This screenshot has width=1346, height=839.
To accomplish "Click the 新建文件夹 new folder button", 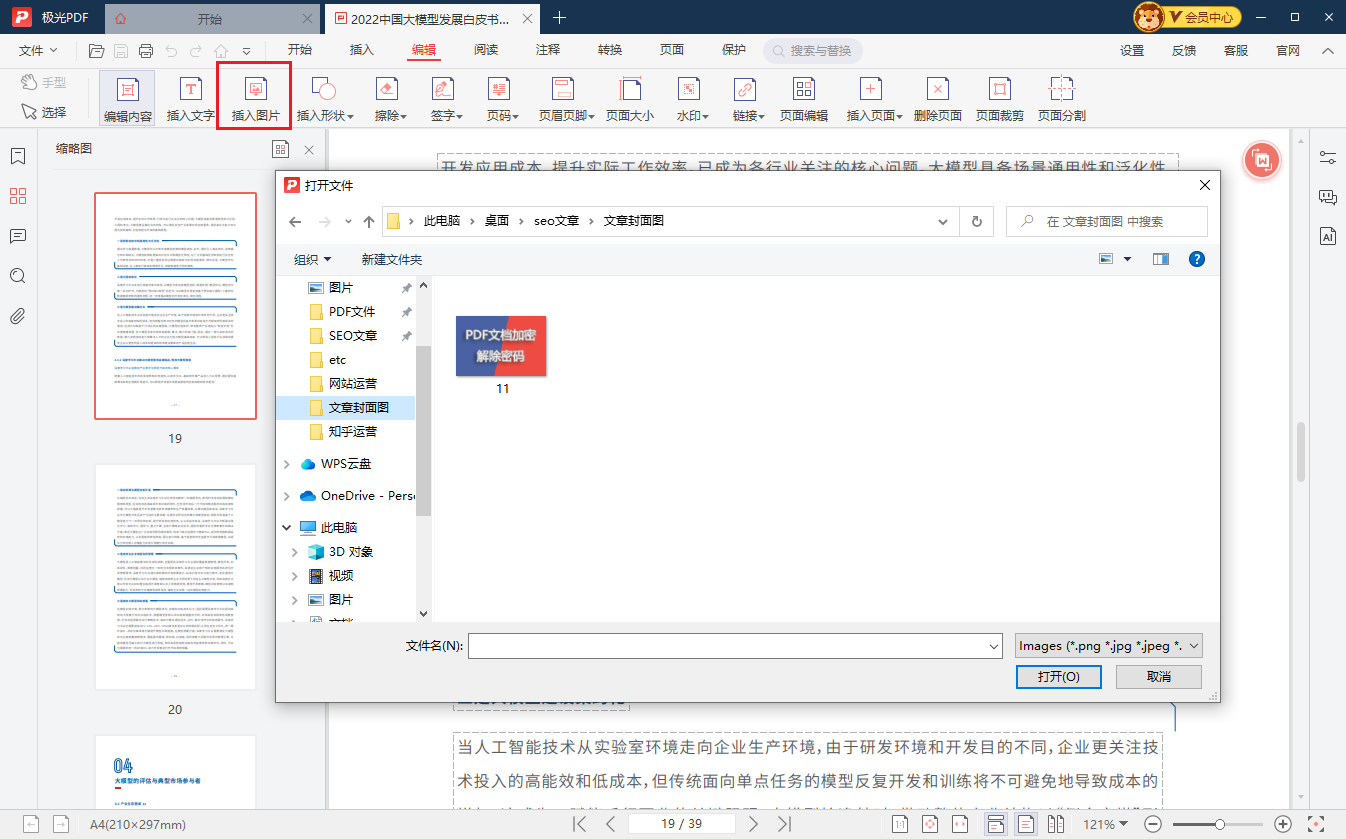I will (x=392, y=259).
